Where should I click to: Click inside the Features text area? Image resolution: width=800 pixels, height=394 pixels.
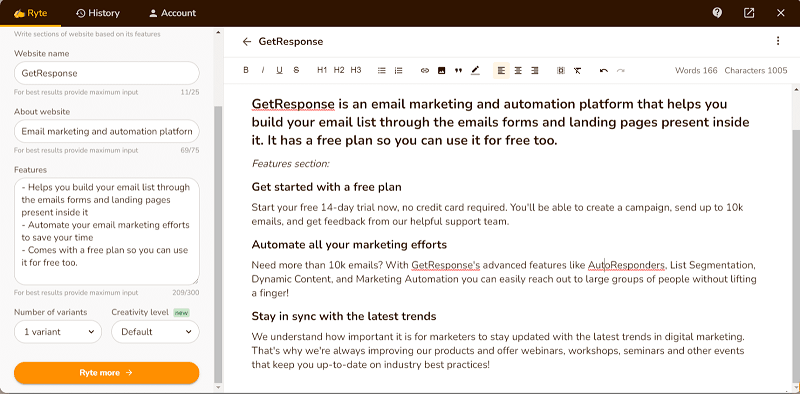[107, 231]
